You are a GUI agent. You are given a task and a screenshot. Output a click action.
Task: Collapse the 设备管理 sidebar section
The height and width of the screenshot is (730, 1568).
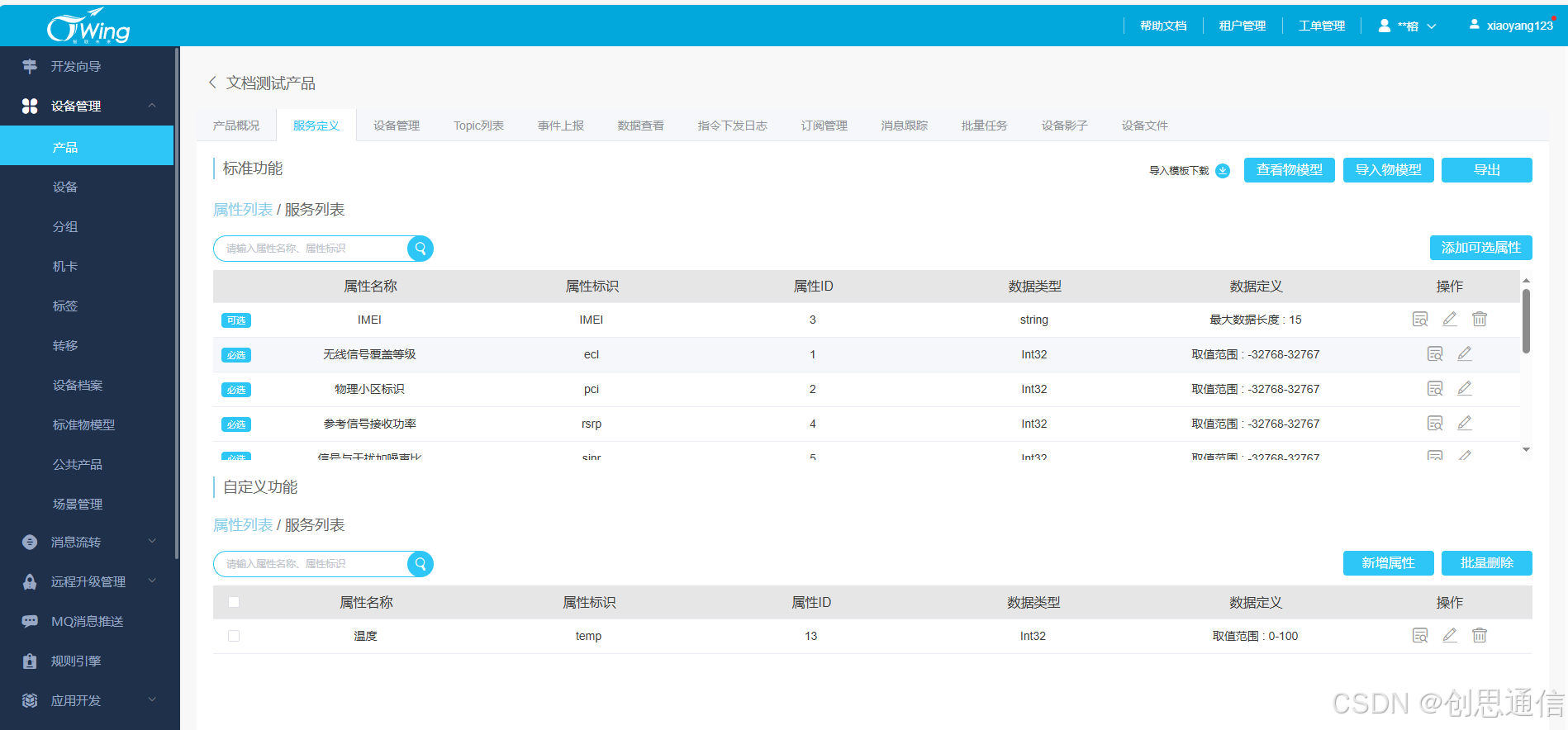click(152, 106)
